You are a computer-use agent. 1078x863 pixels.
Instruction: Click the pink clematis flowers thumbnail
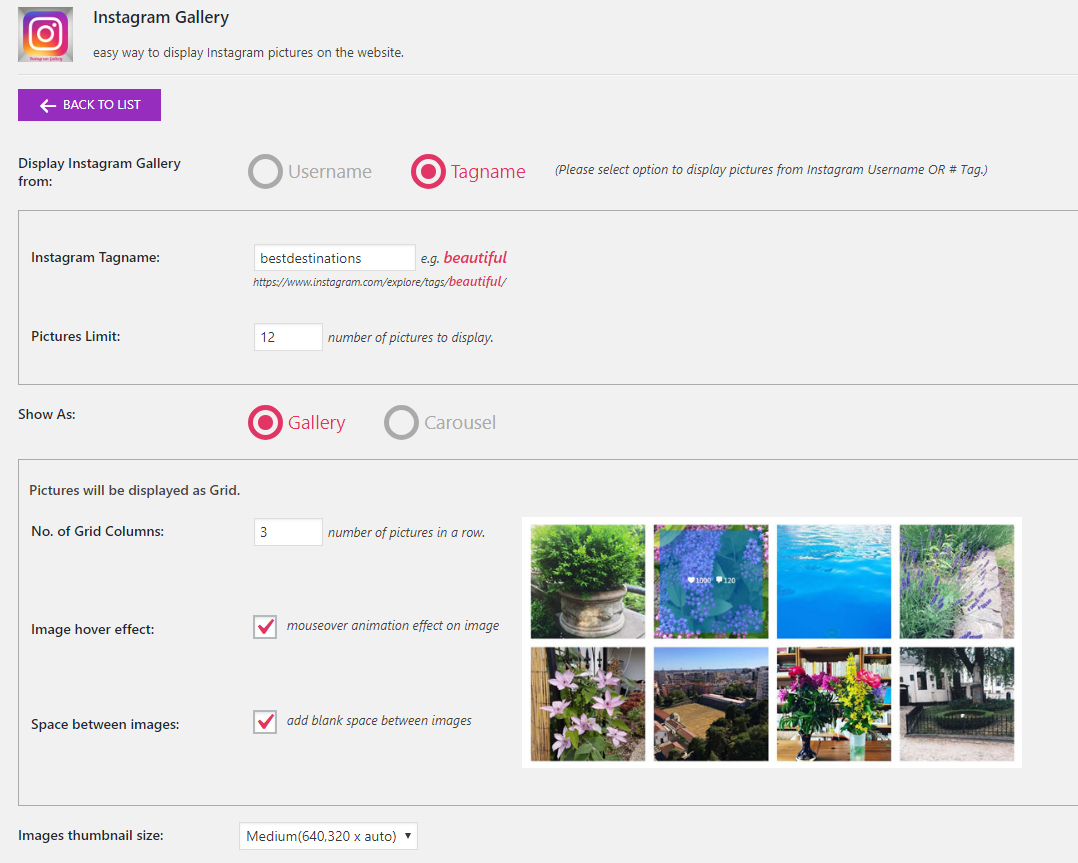pyautogui.click(x=588, y=704)
